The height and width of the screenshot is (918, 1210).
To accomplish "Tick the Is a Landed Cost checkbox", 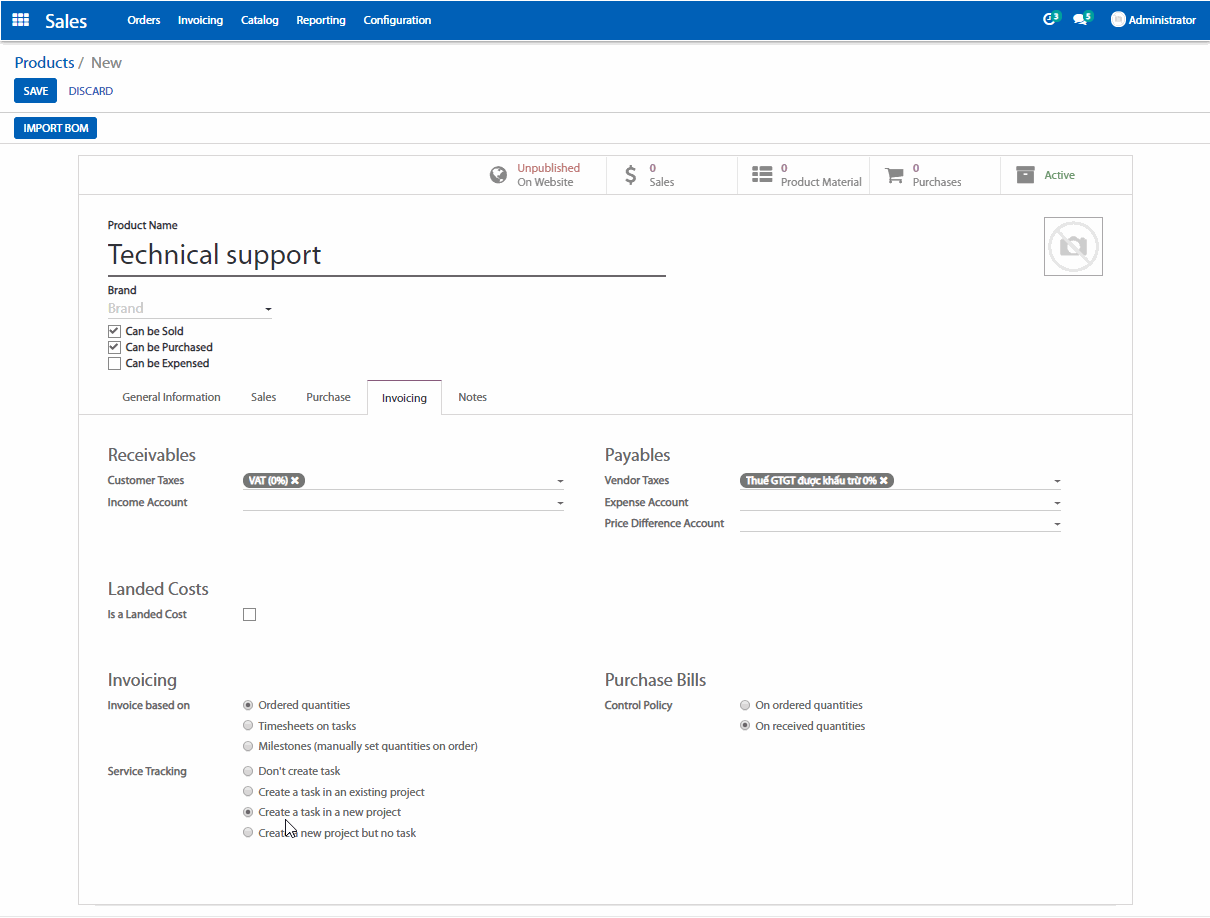I will click(x=250, y=615).
